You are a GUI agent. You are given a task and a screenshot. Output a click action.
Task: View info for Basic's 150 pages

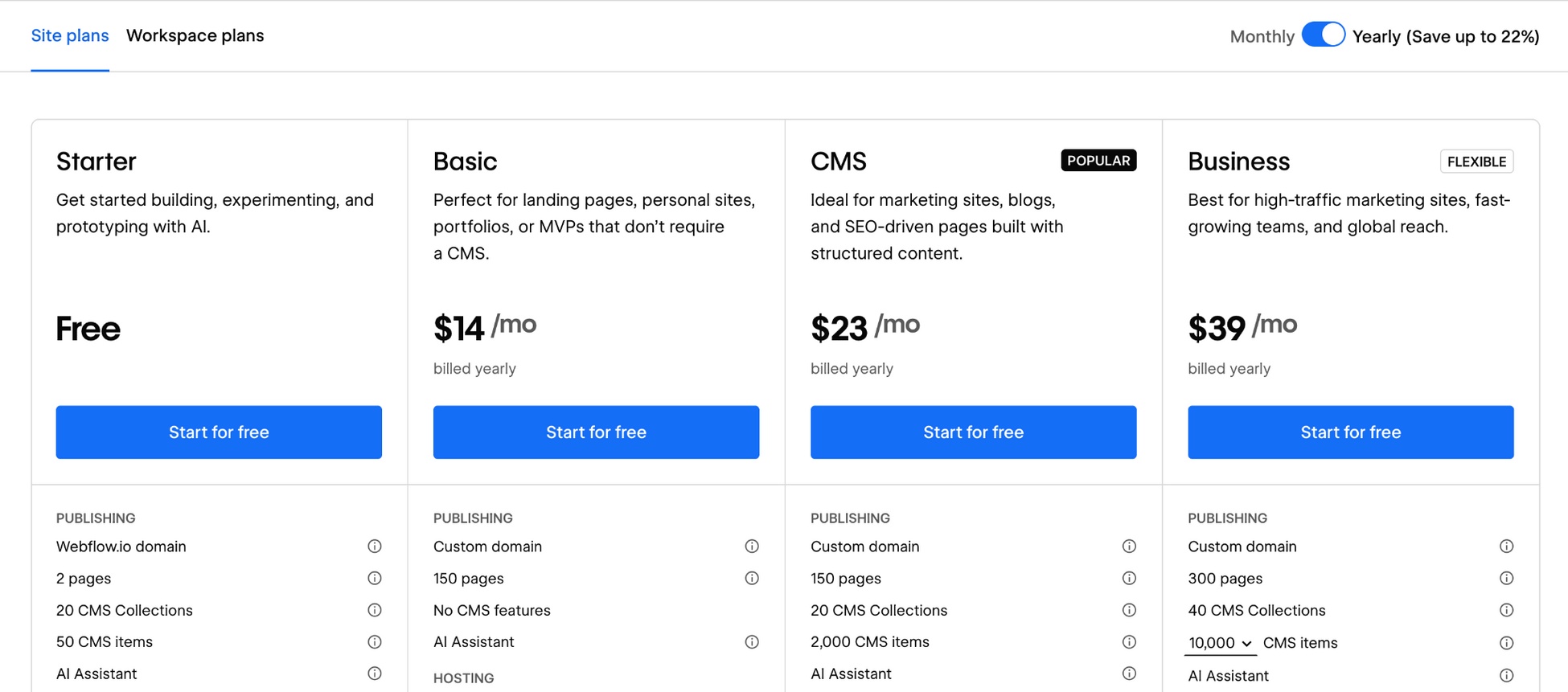pos(752,578)
